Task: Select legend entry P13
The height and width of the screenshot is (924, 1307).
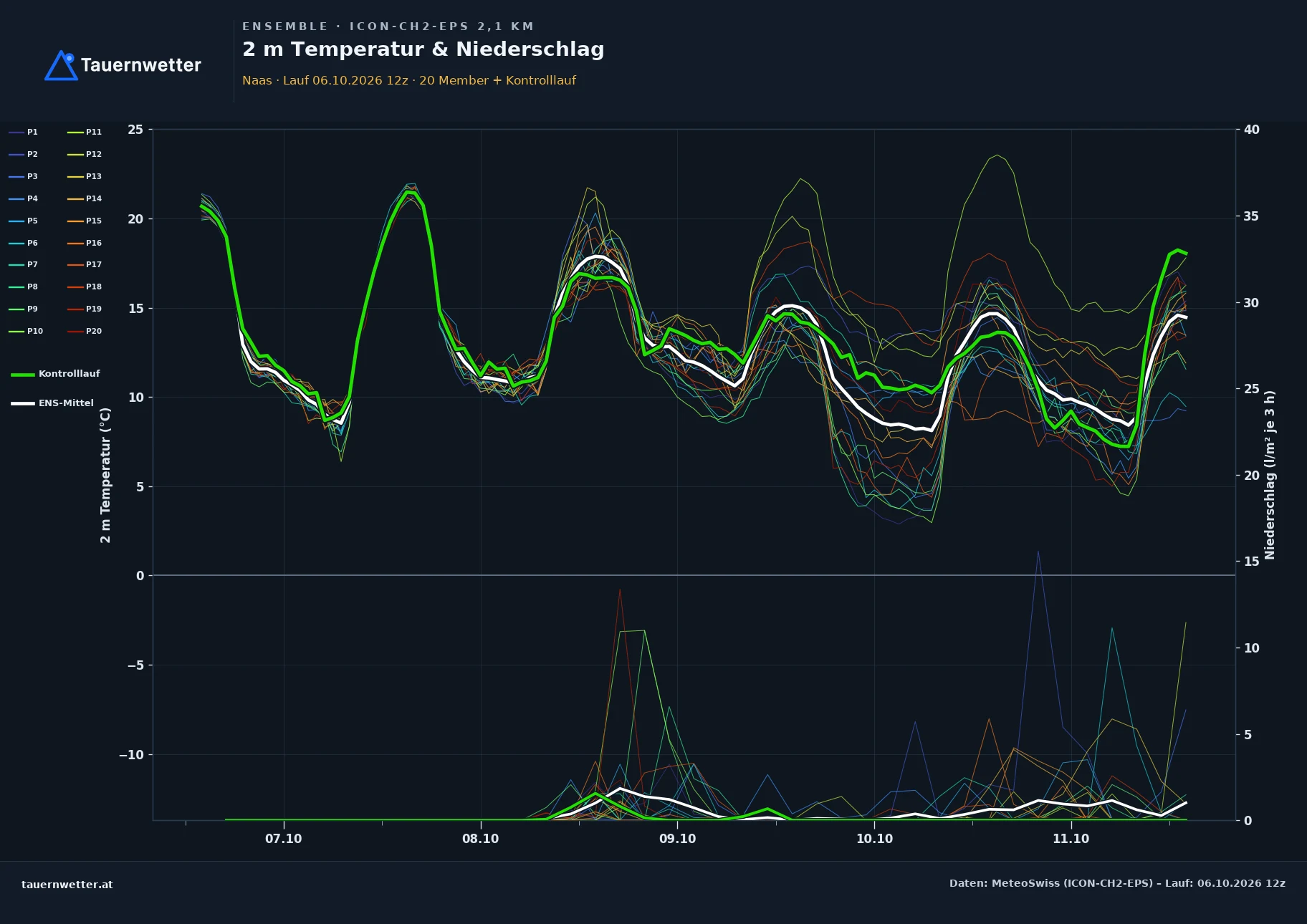Action: tap(85, 176)
